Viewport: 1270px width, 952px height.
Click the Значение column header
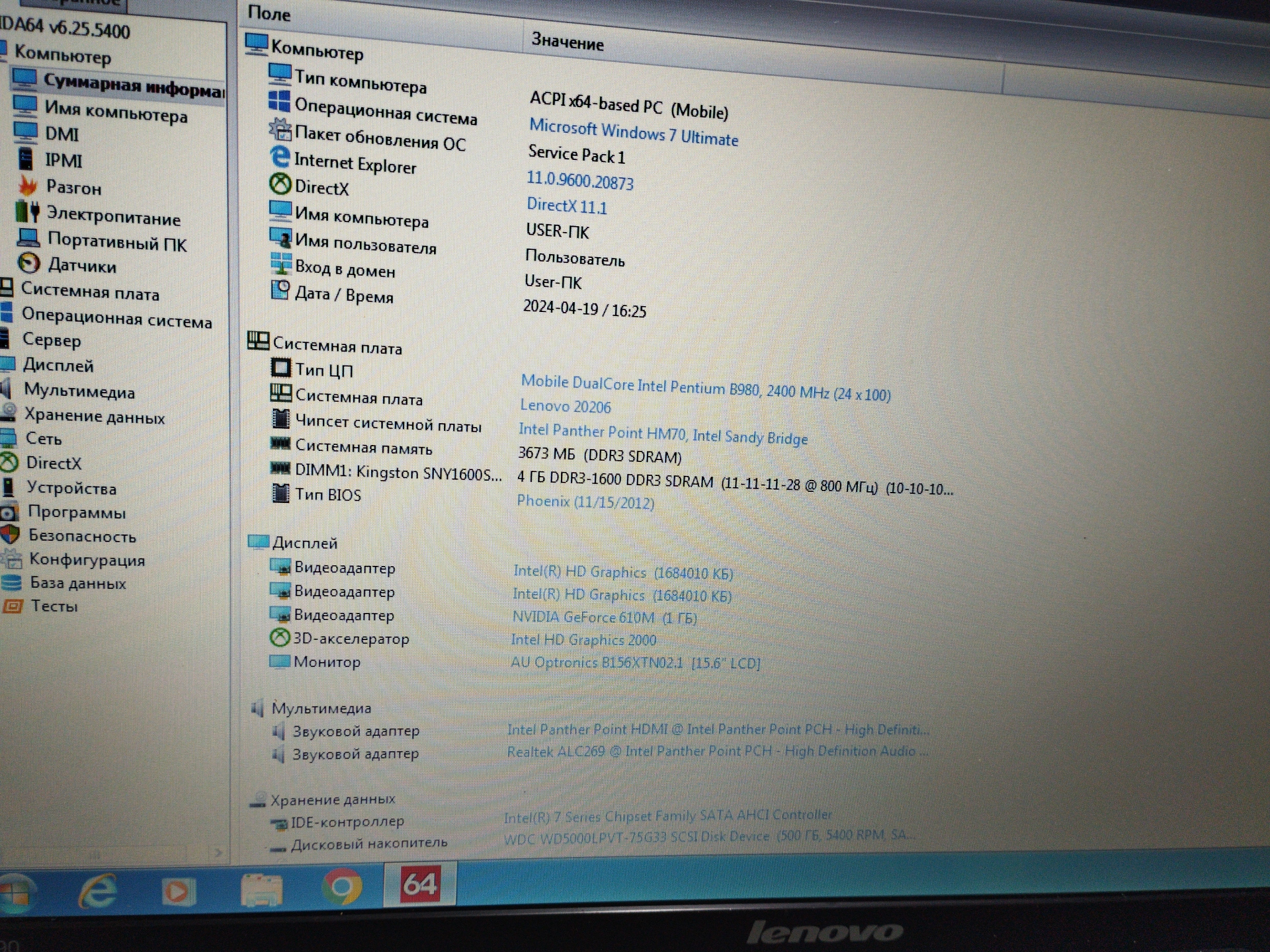pyautogui.click(x=568, y=42)
